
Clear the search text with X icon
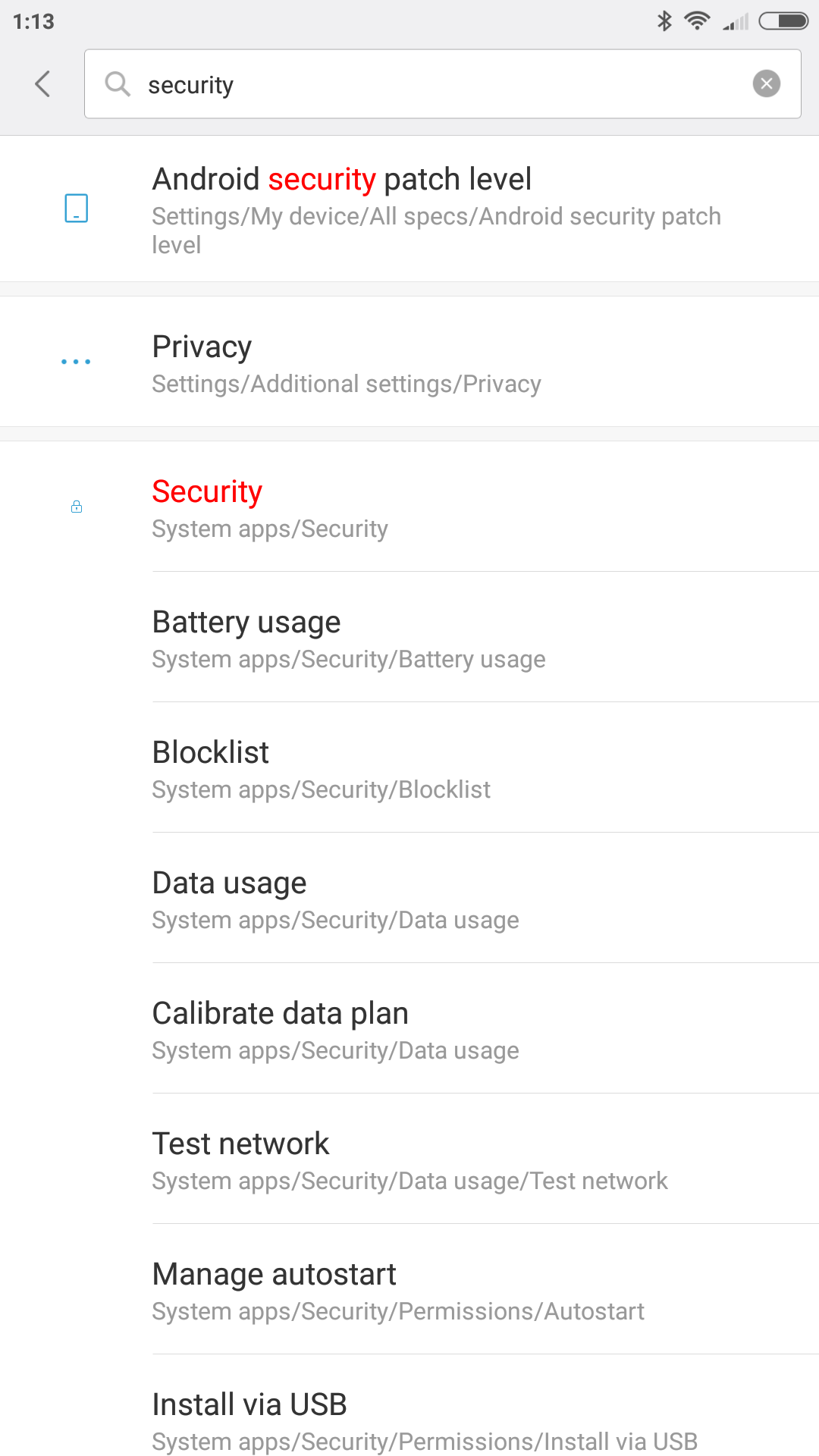(766, 83)
